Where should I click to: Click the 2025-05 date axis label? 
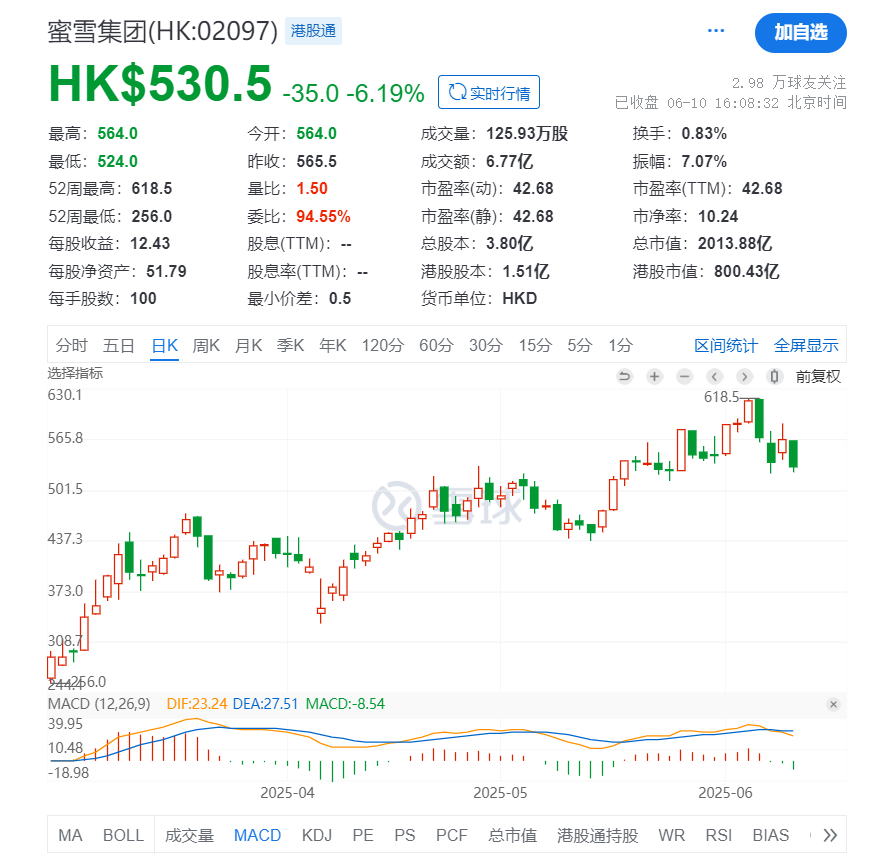(500, 793)
